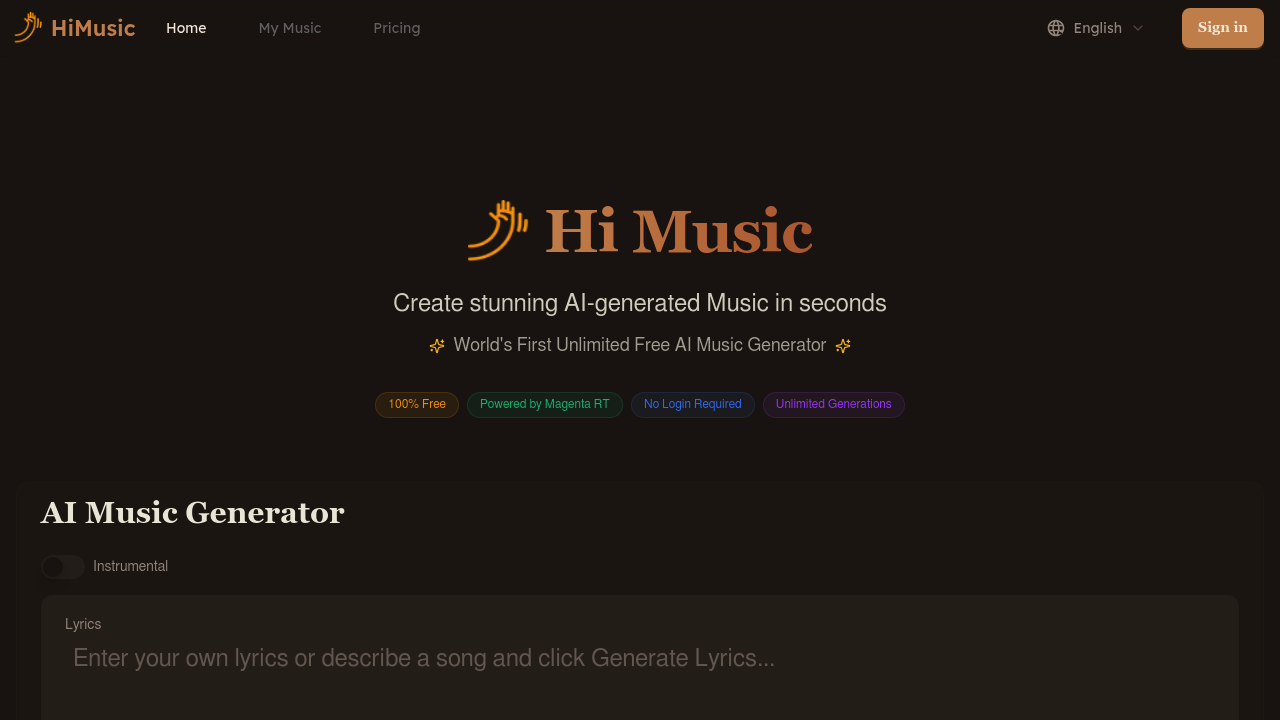Open the Pricing page
The width and height of the screenshot is (1280, 720).
[x=396, y=28]
